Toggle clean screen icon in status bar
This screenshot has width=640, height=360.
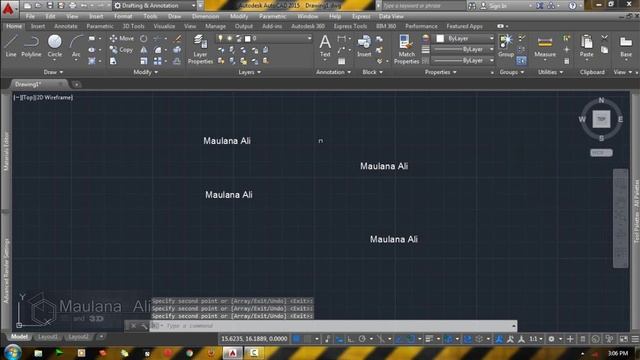pos(624,339)
